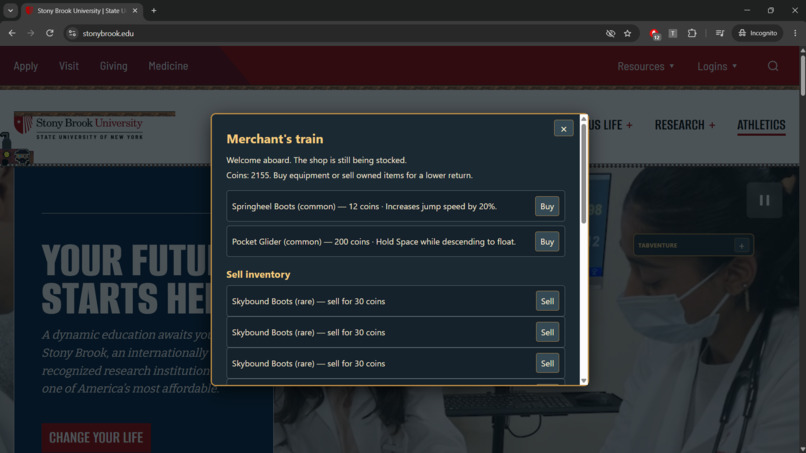Click the stonybrook.edu address bar
The height and width of the screenshot is (453, 806).
pos(339,33)
